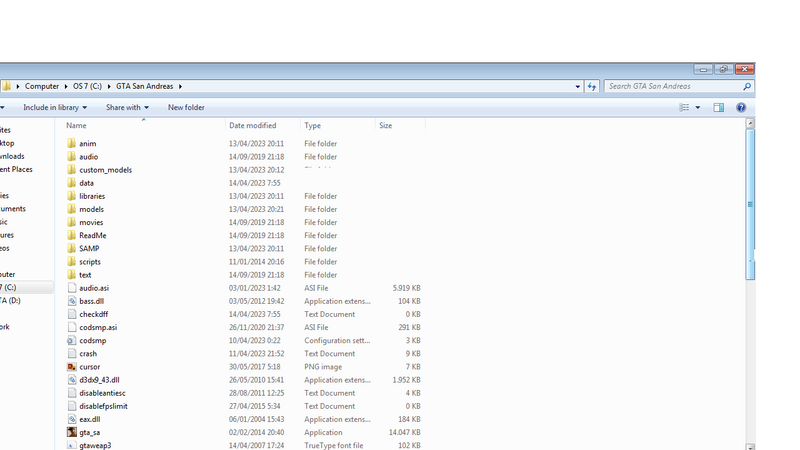Click the scrollbar down arrow
This screenshot has height=450, width=800.
[x=750, y=447]
